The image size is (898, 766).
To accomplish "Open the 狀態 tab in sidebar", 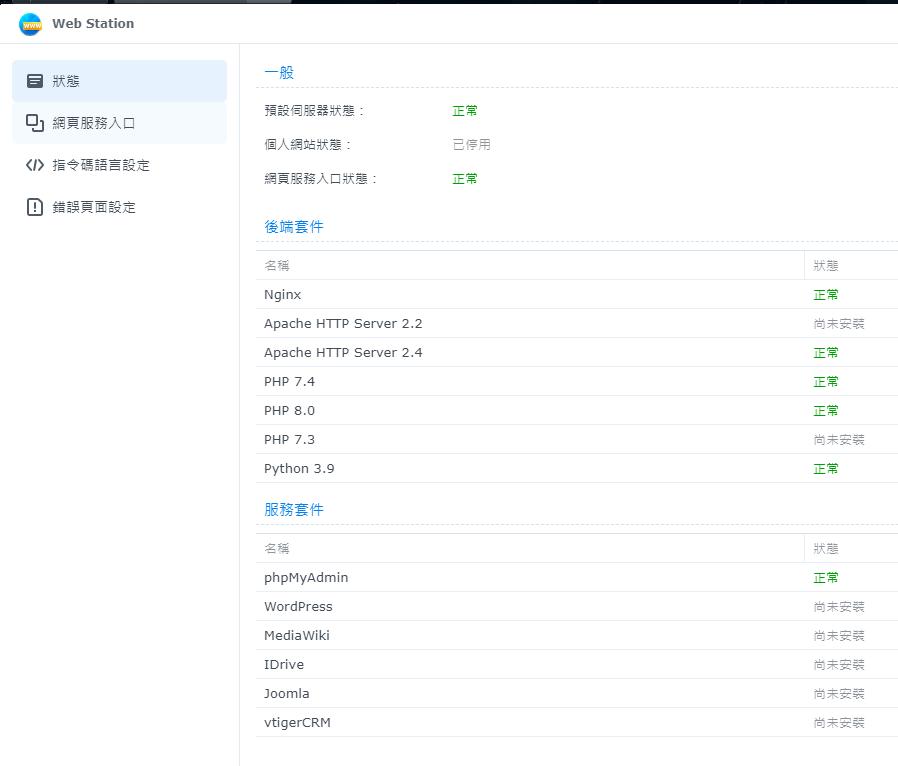I will (119, 81).
